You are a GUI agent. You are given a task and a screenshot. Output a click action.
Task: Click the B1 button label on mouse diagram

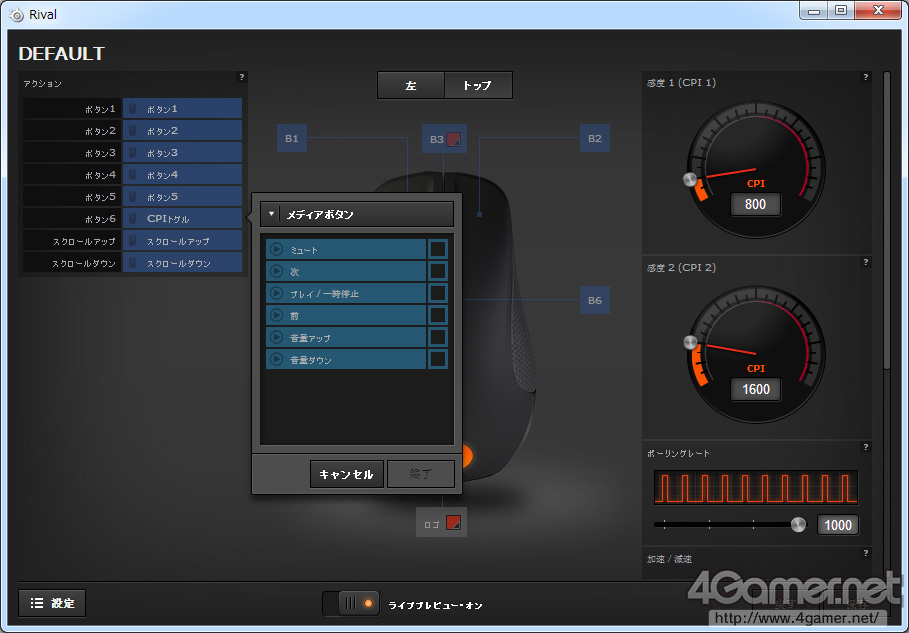click(292, 138)
